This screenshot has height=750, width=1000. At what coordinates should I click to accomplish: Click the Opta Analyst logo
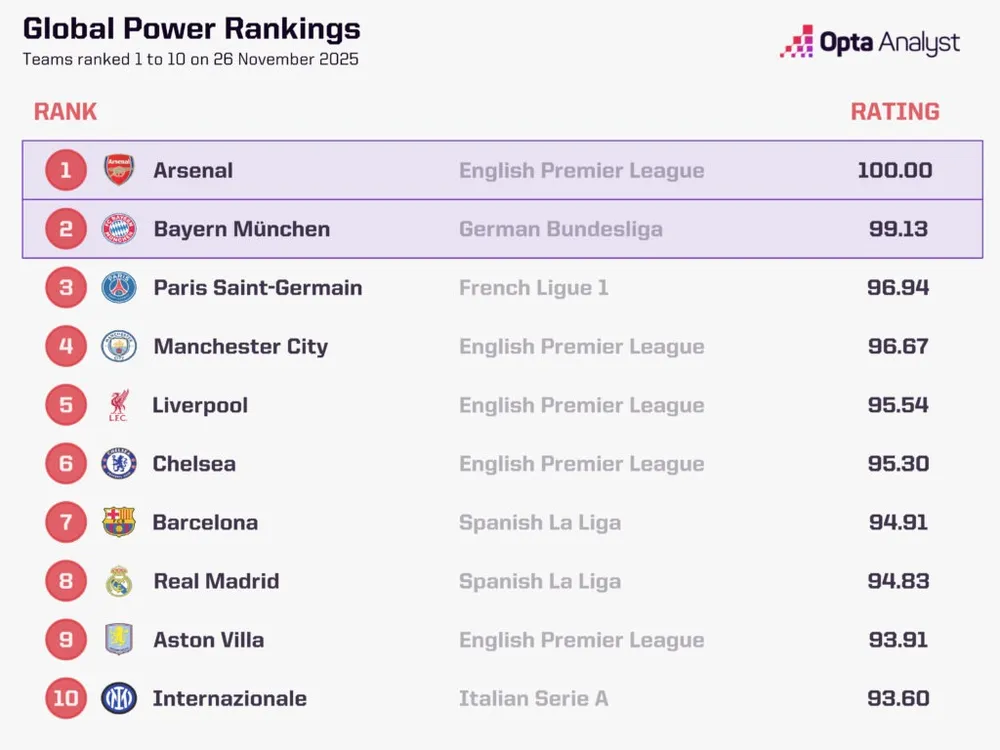(870, 43)
